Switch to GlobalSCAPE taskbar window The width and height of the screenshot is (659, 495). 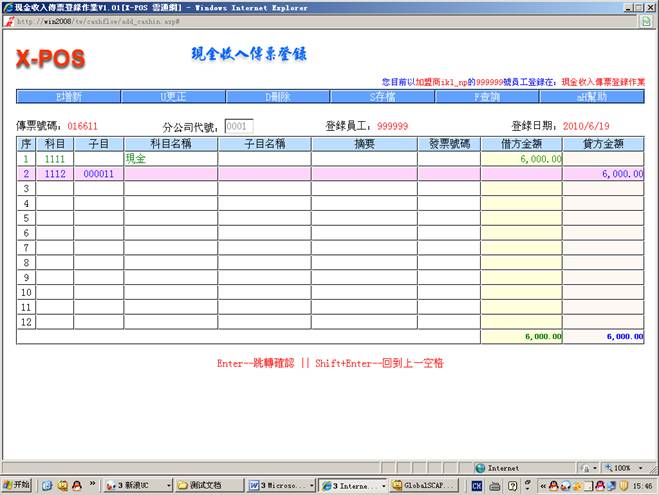pos(419,485)
